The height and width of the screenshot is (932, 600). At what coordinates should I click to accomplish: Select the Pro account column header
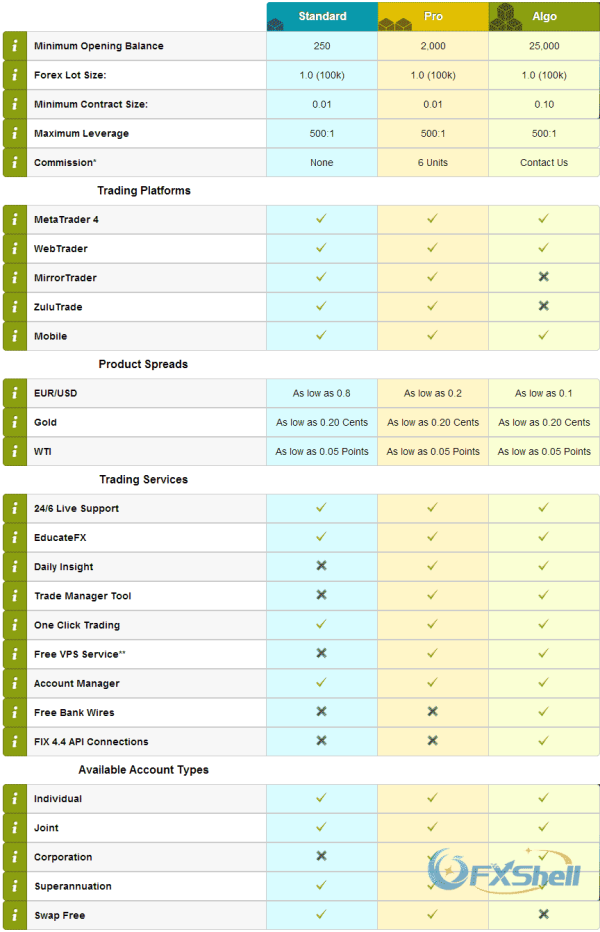click(x=433, y=17)
